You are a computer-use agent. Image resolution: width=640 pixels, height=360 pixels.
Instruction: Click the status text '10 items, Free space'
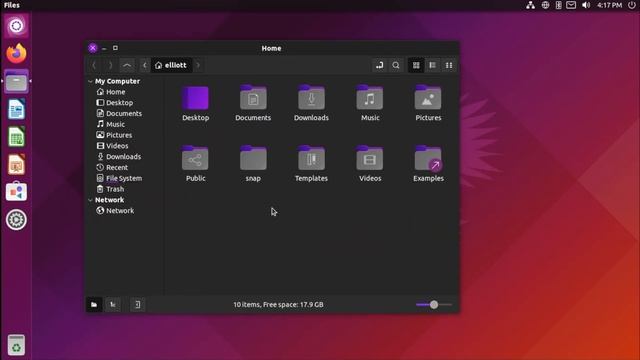coord(278,304)
